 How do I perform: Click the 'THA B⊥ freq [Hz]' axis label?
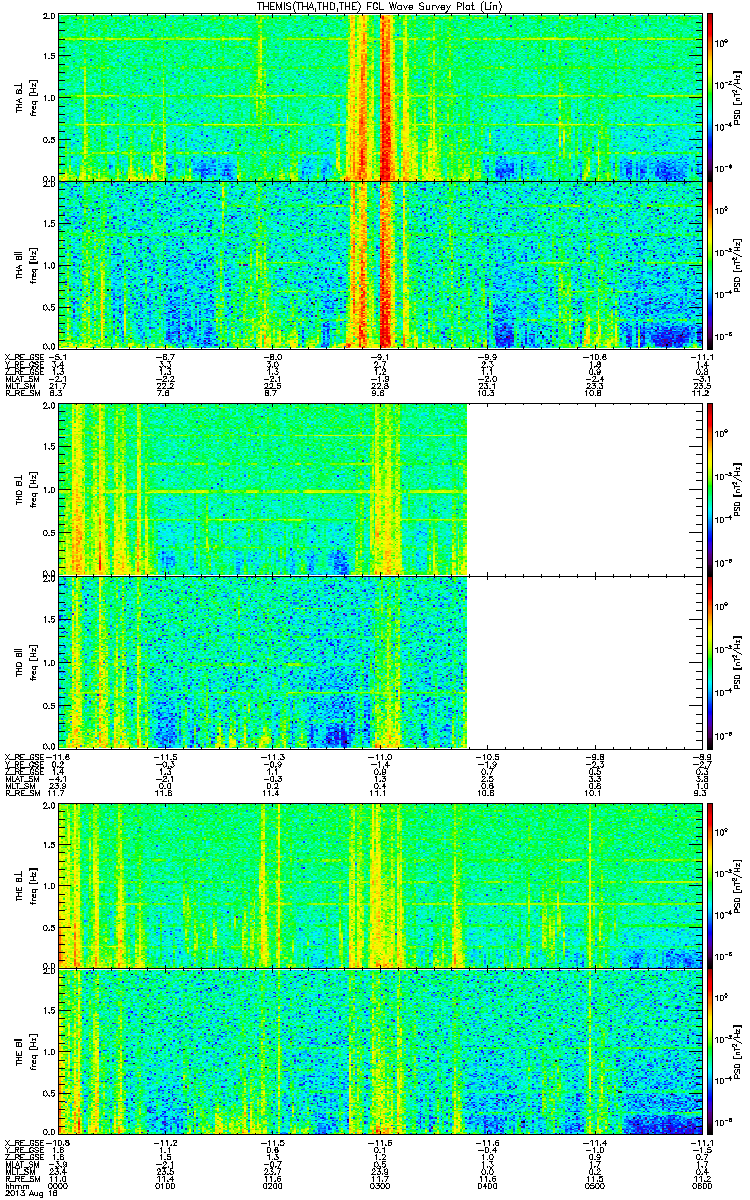click(x=24, y=97)
